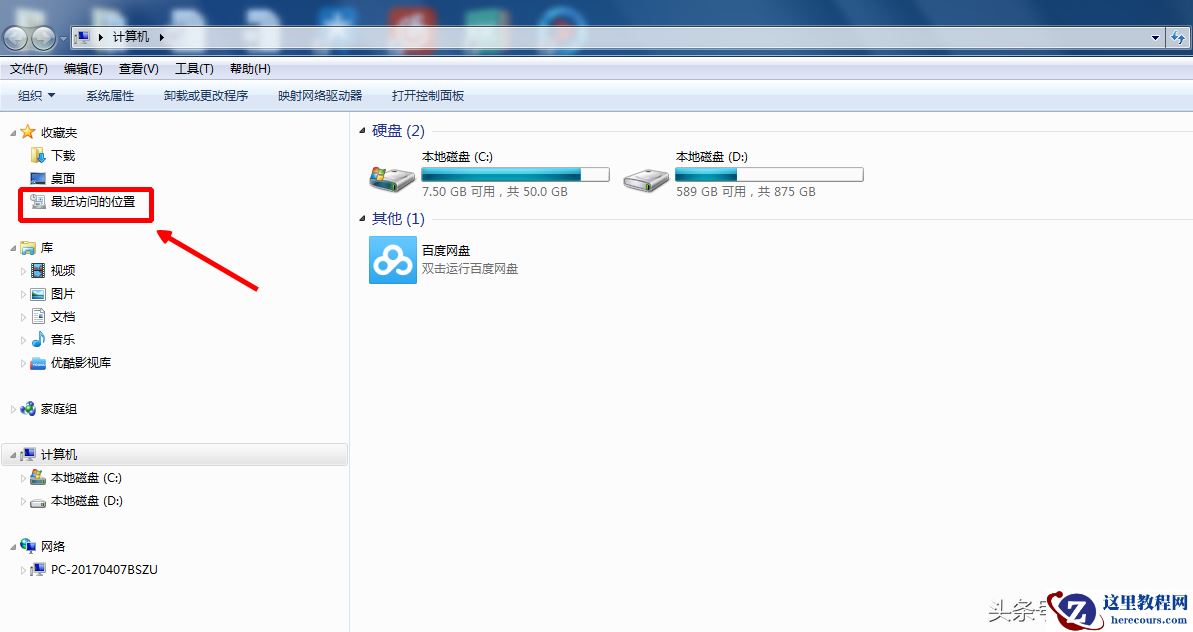Open the 组织 dropdown in toolbar

(x=37, y=96)
